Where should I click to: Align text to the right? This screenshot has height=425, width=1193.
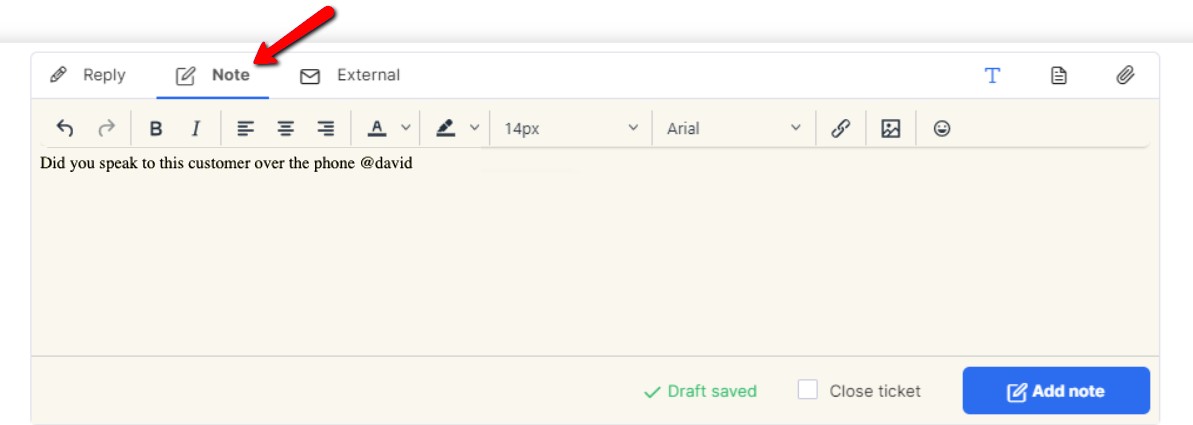click(326, 128)
